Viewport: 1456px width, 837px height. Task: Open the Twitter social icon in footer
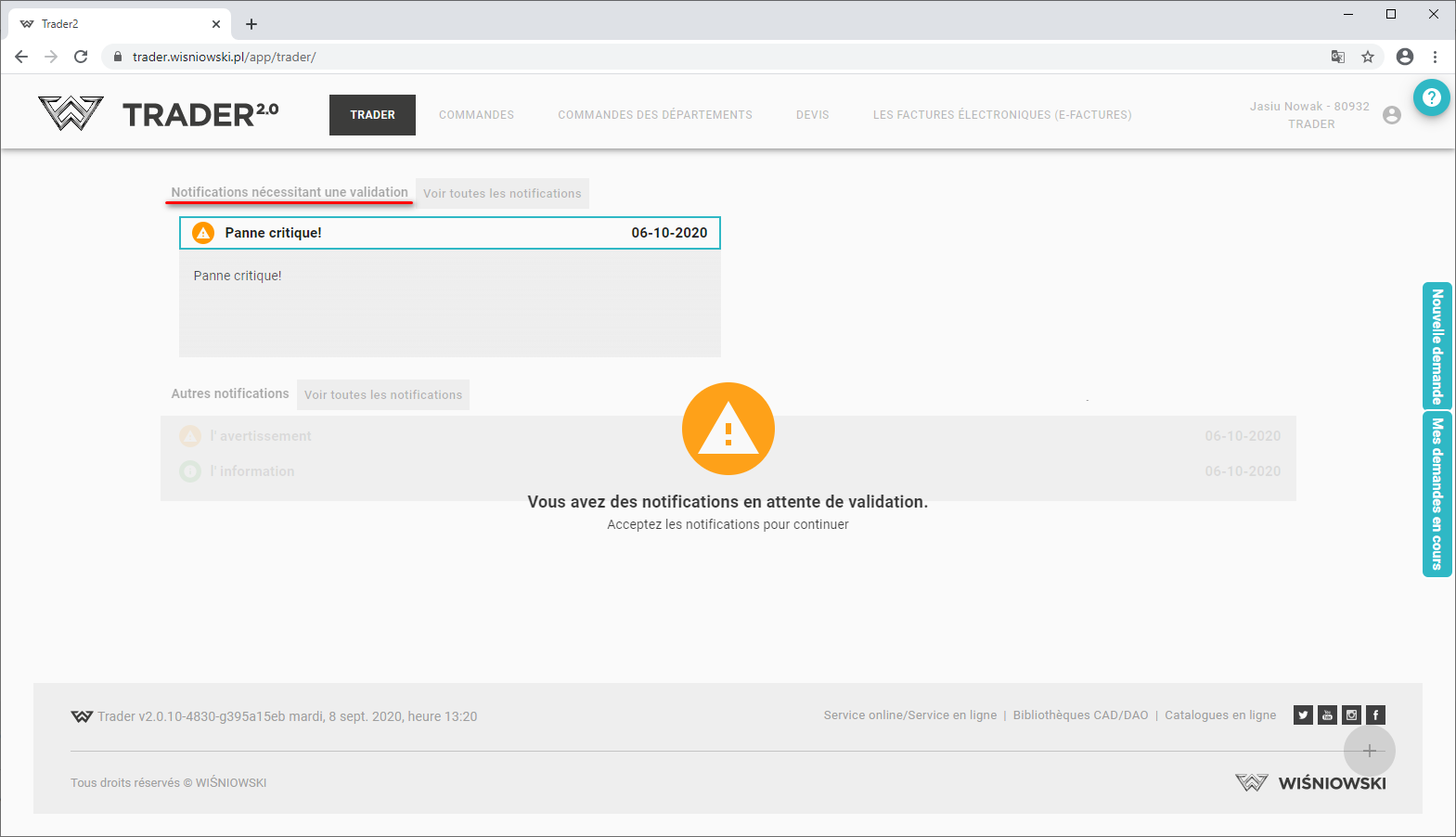click(x=1303, y=715)
